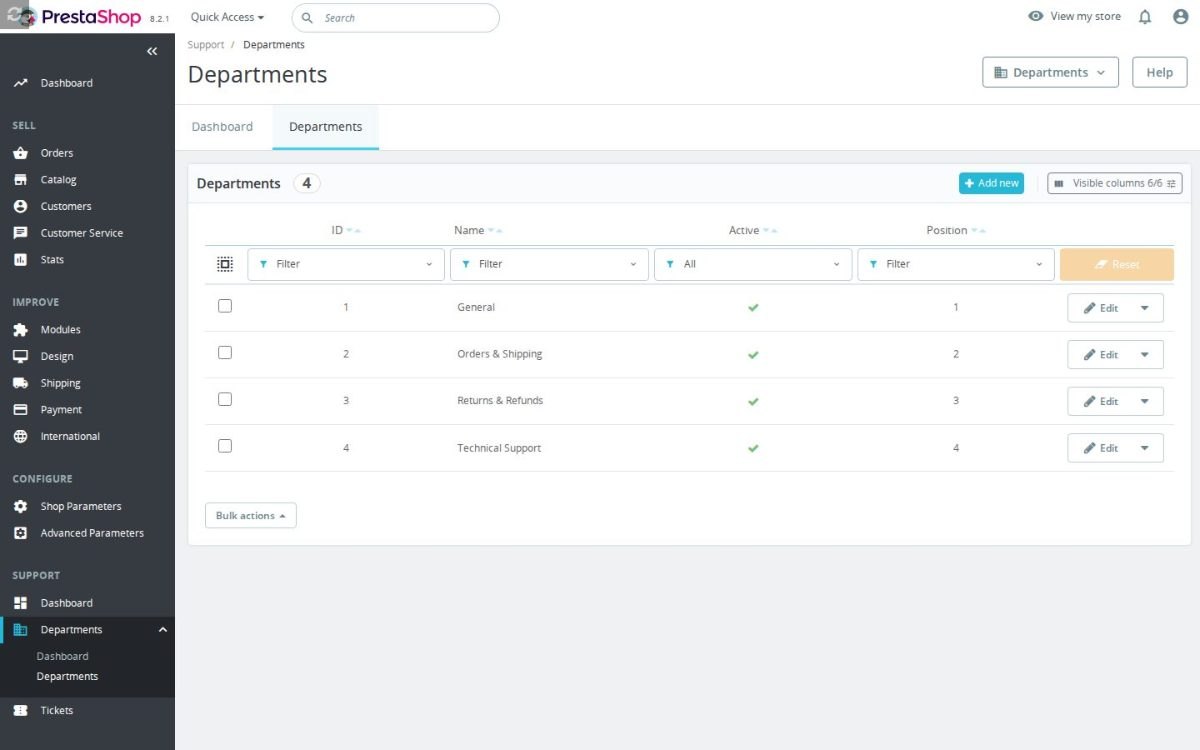The width and height of the screenshot is (1200, 750).
Task: Open Edit dropdown arrow for Technical Support
Action: click(x=1145, y=448)
